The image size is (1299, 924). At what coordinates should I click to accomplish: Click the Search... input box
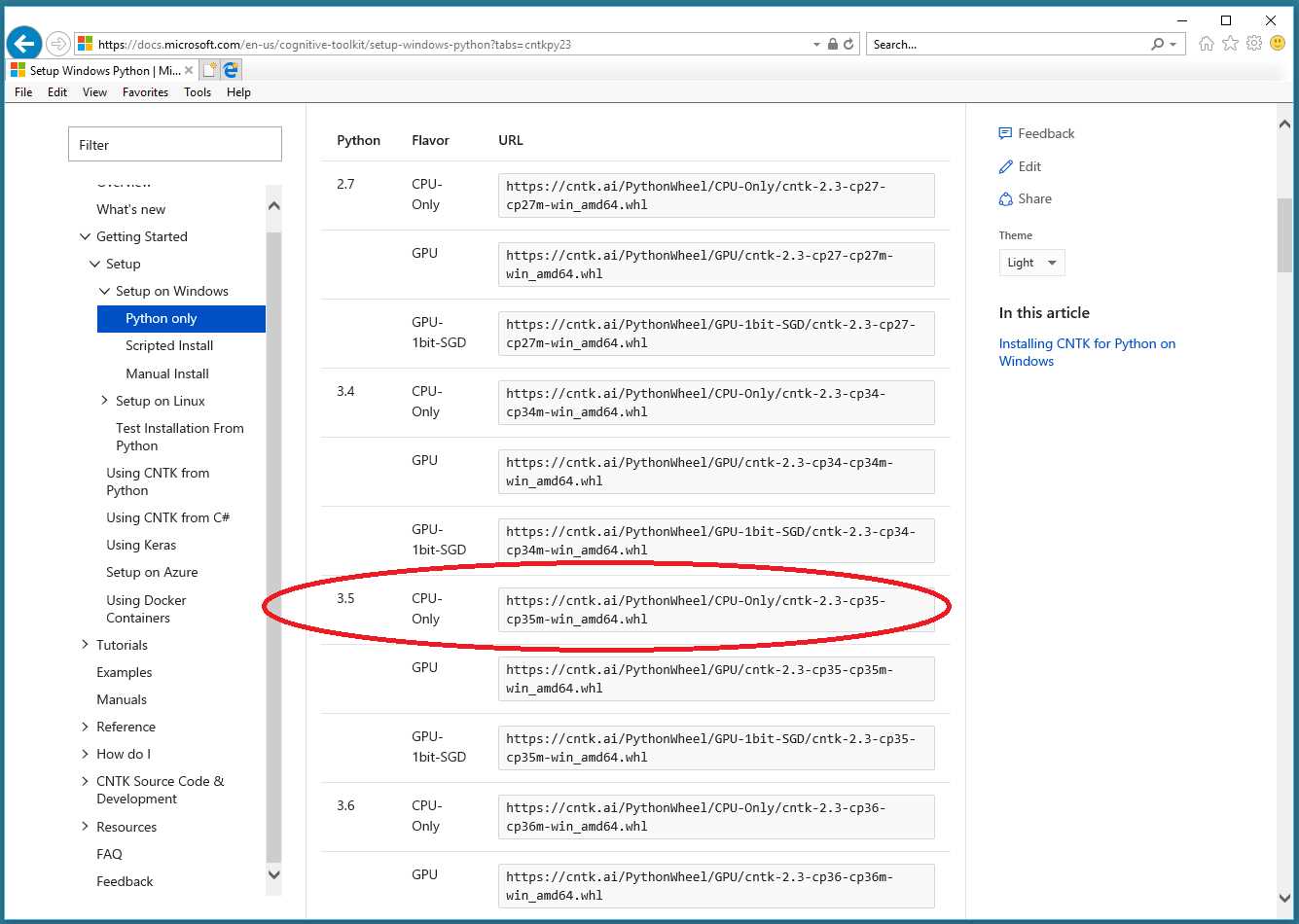click(1007, 45)
